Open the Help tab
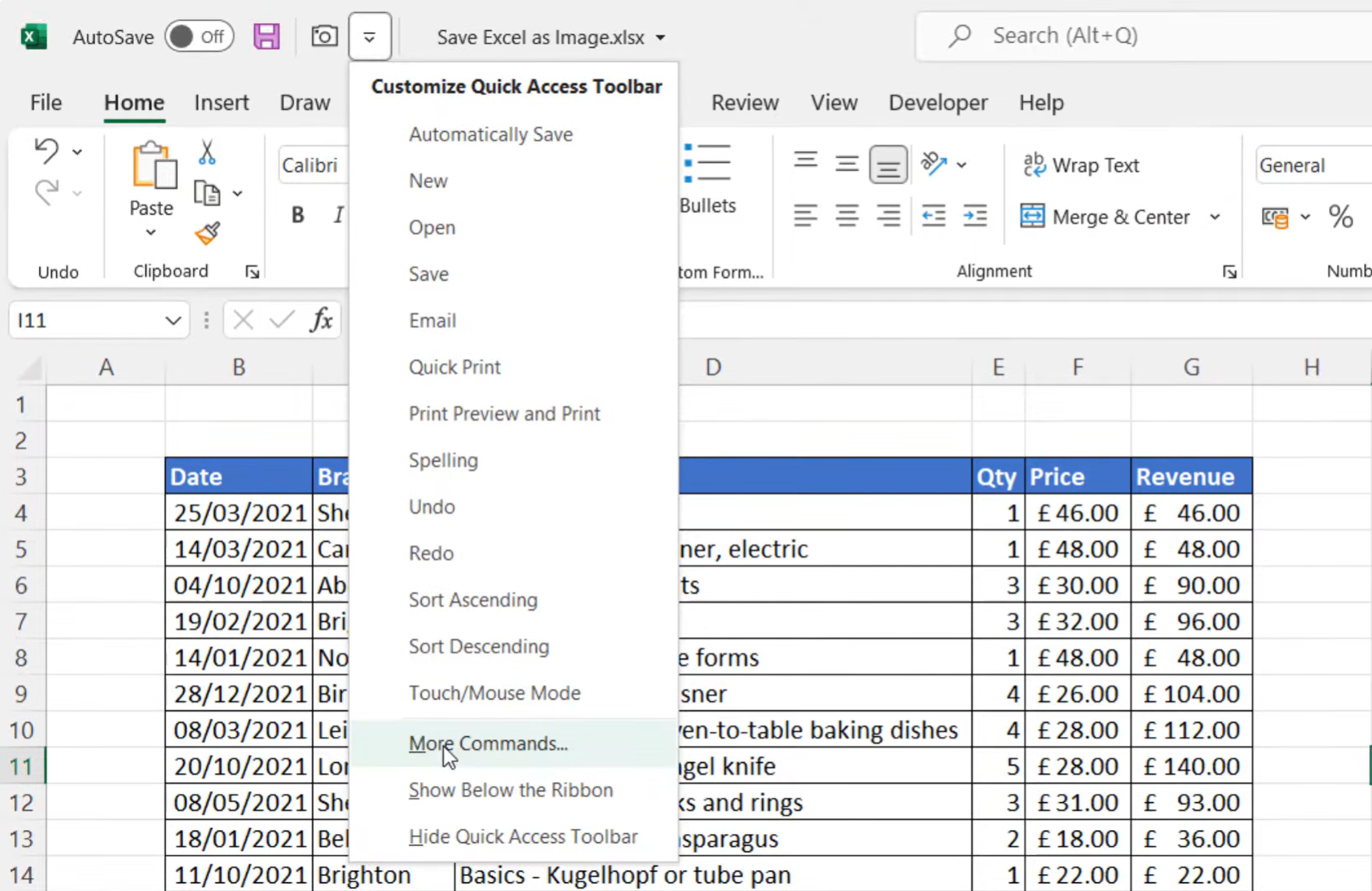 (x=1041, y=103)
